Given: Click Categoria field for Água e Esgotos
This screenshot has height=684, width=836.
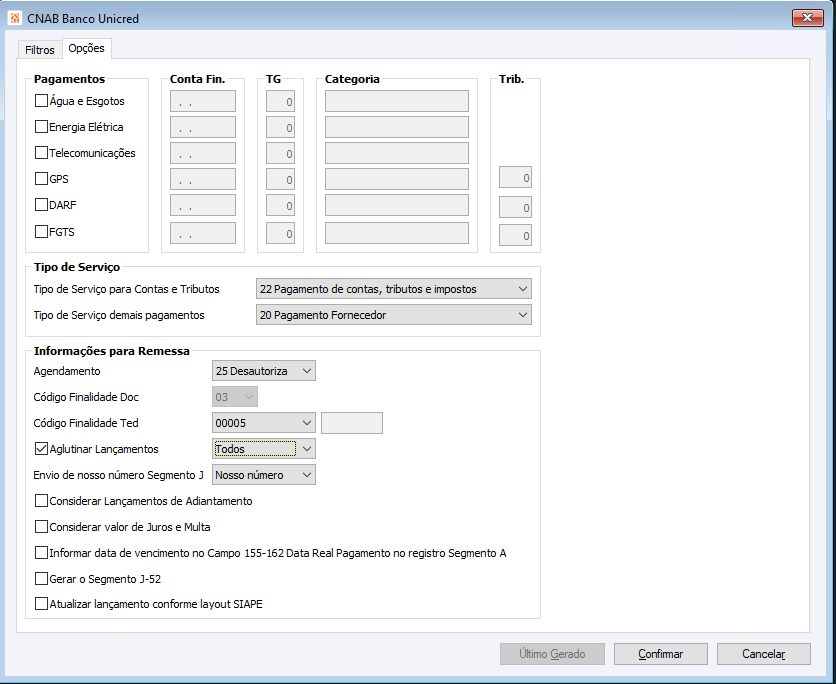Looking at the screenshot, I should click(397, 101).
